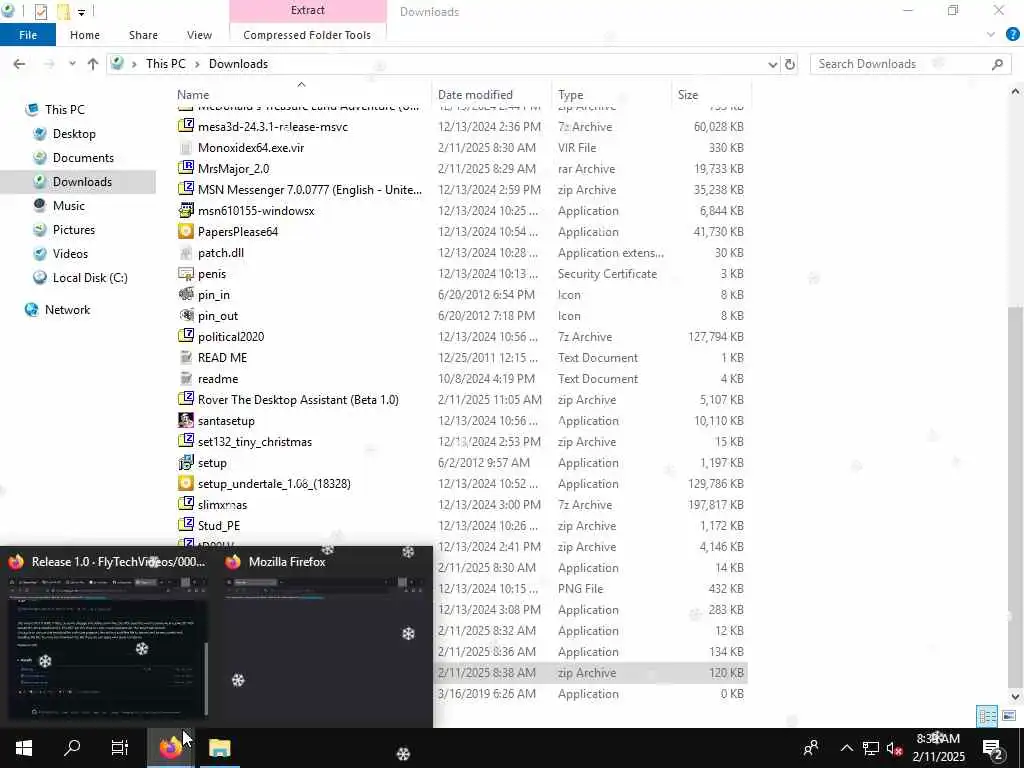This screenshot has width=1024, height=768.
Task: Select the Monoxidex64.exe.vir file icon
Action: tap(186, 148)
